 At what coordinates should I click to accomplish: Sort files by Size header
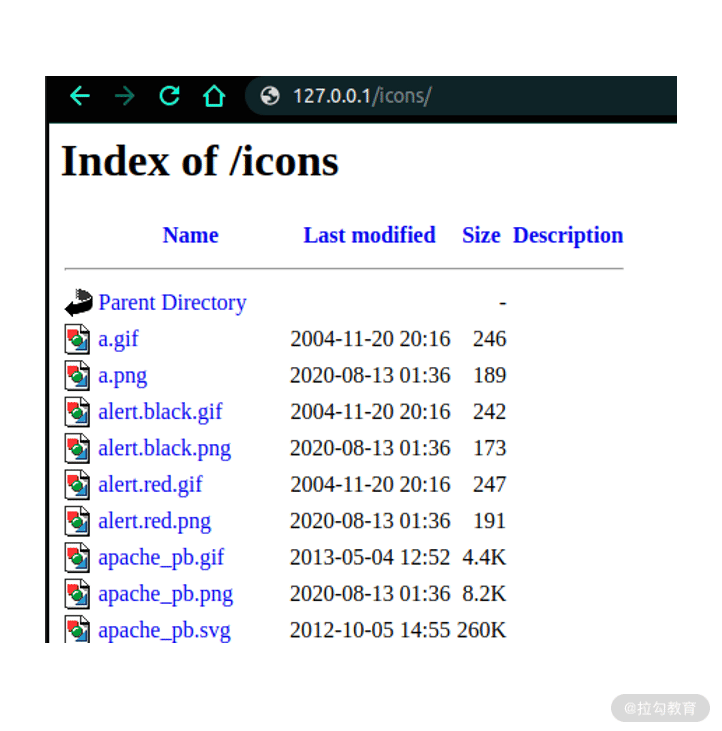[x=481, y=235]
